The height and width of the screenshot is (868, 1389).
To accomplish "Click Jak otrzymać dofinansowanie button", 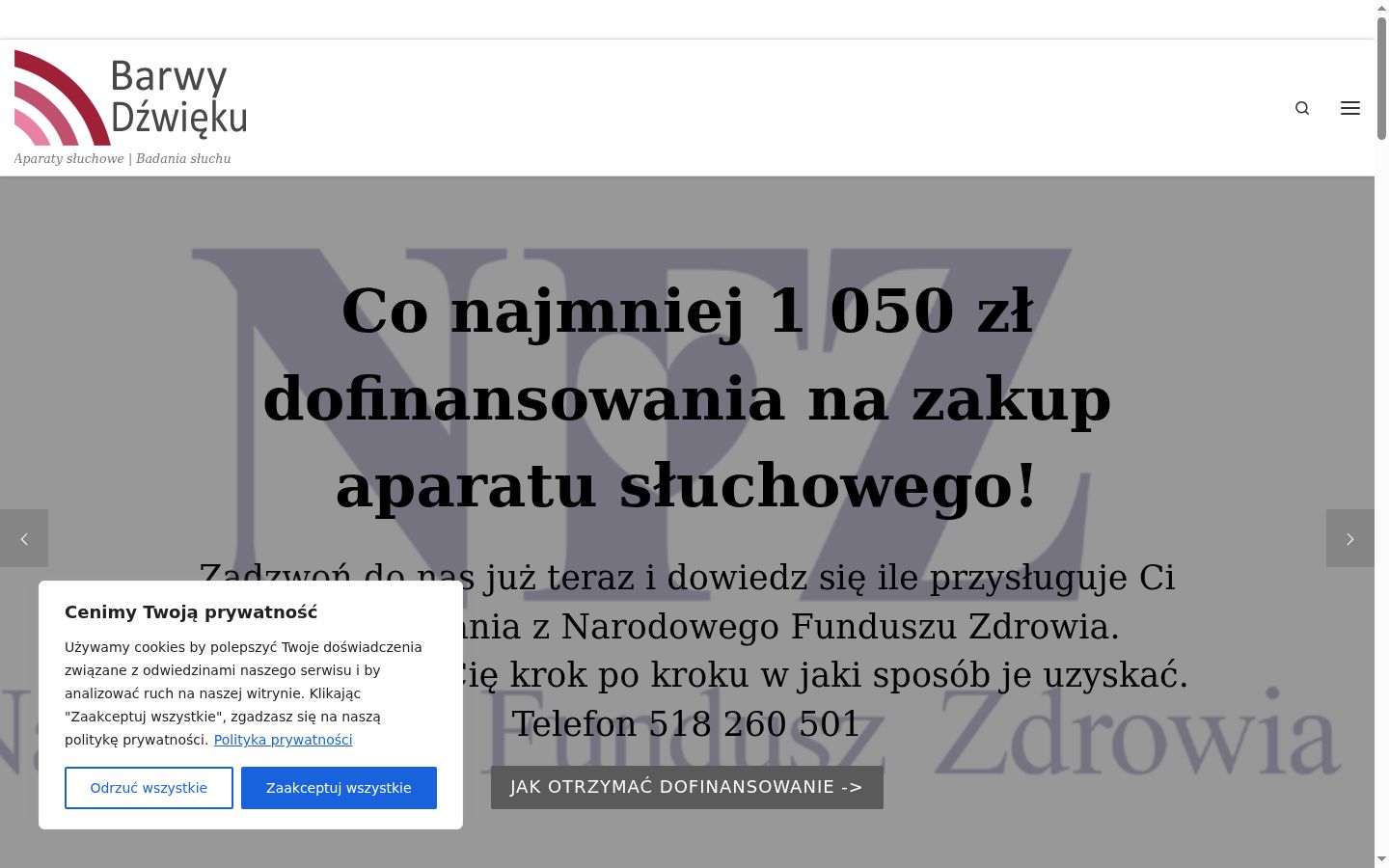I will (687, 787).
